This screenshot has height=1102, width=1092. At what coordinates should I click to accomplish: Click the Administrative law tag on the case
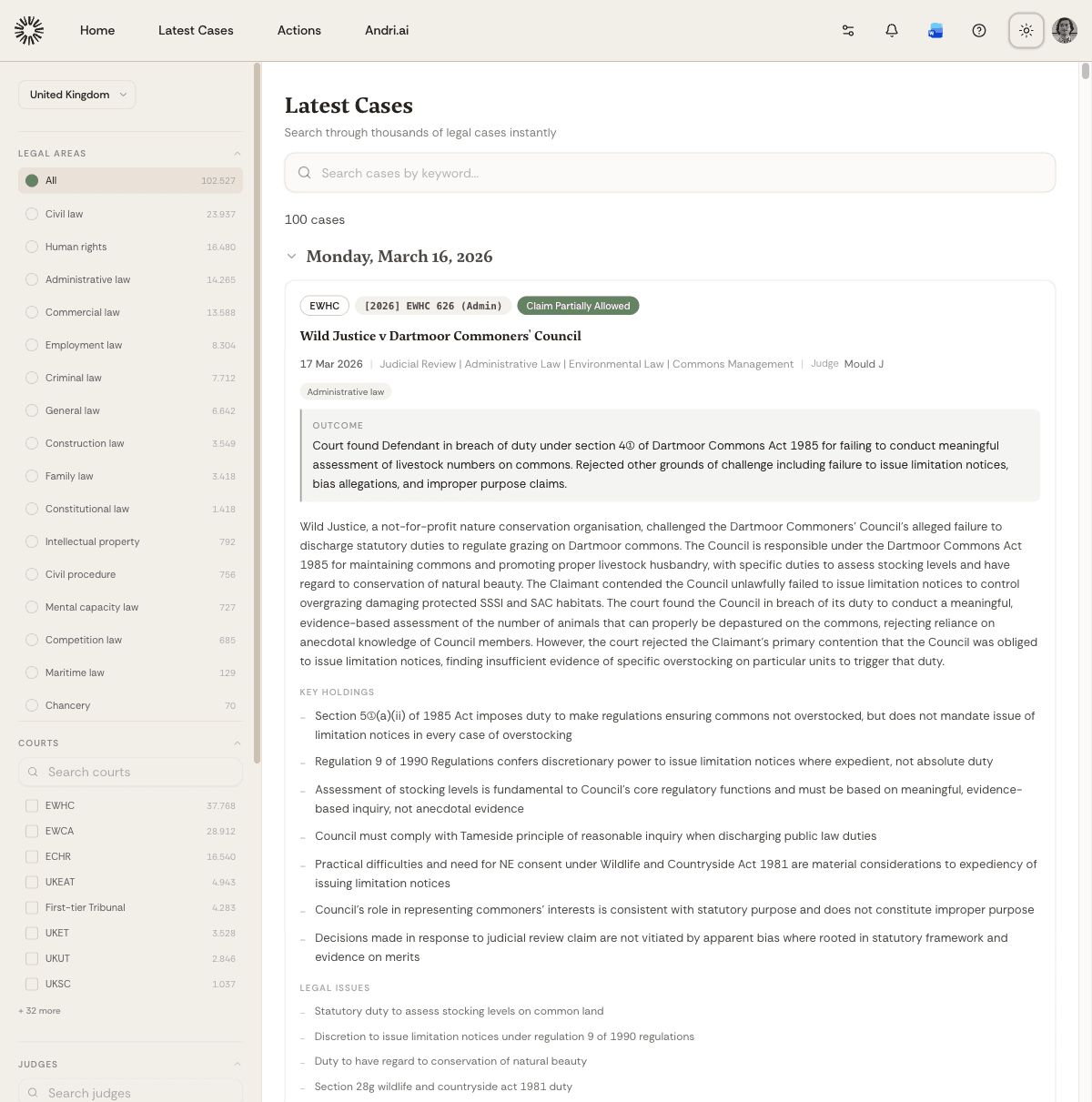click(346, 391)
